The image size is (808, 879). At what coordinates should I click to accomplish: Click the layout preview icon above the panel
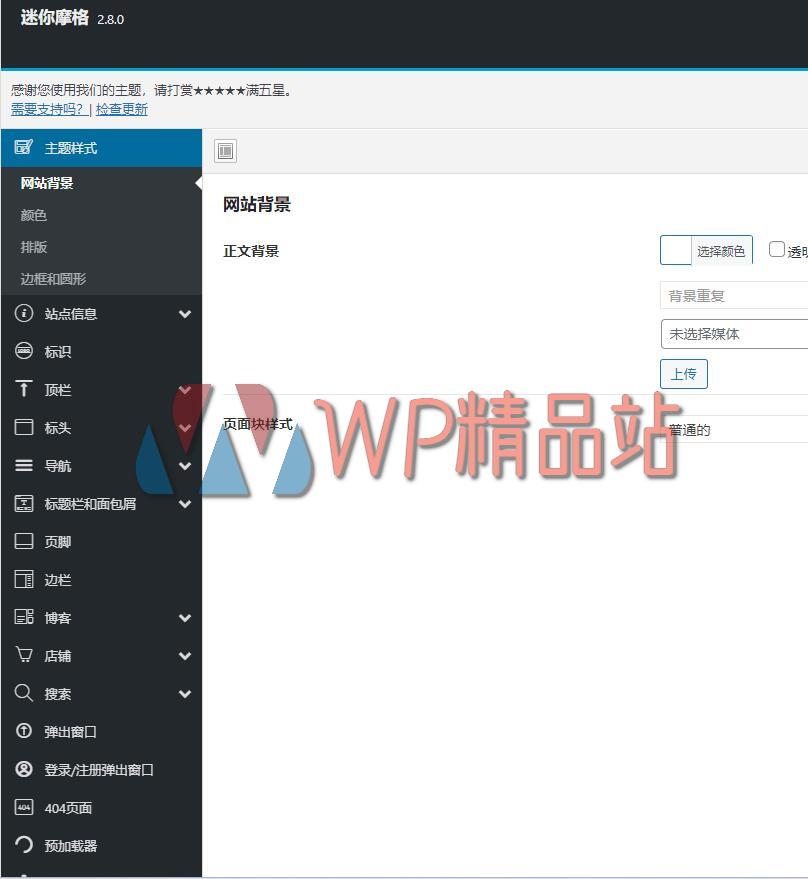(x=225, y=150)
